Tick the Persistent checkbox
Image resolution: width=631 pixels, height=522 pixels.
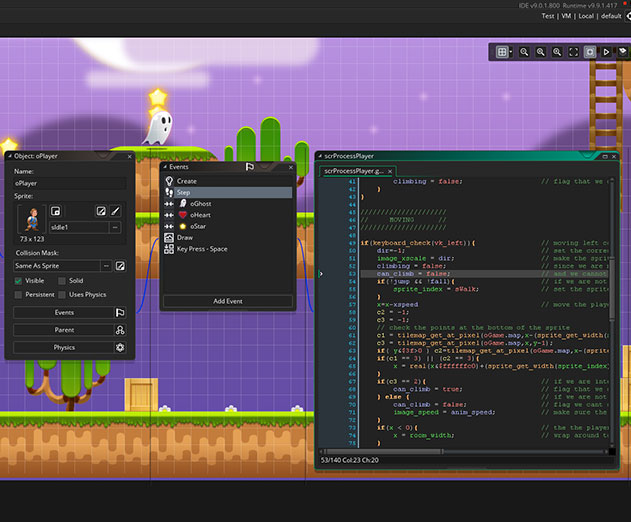pos(18,295)
